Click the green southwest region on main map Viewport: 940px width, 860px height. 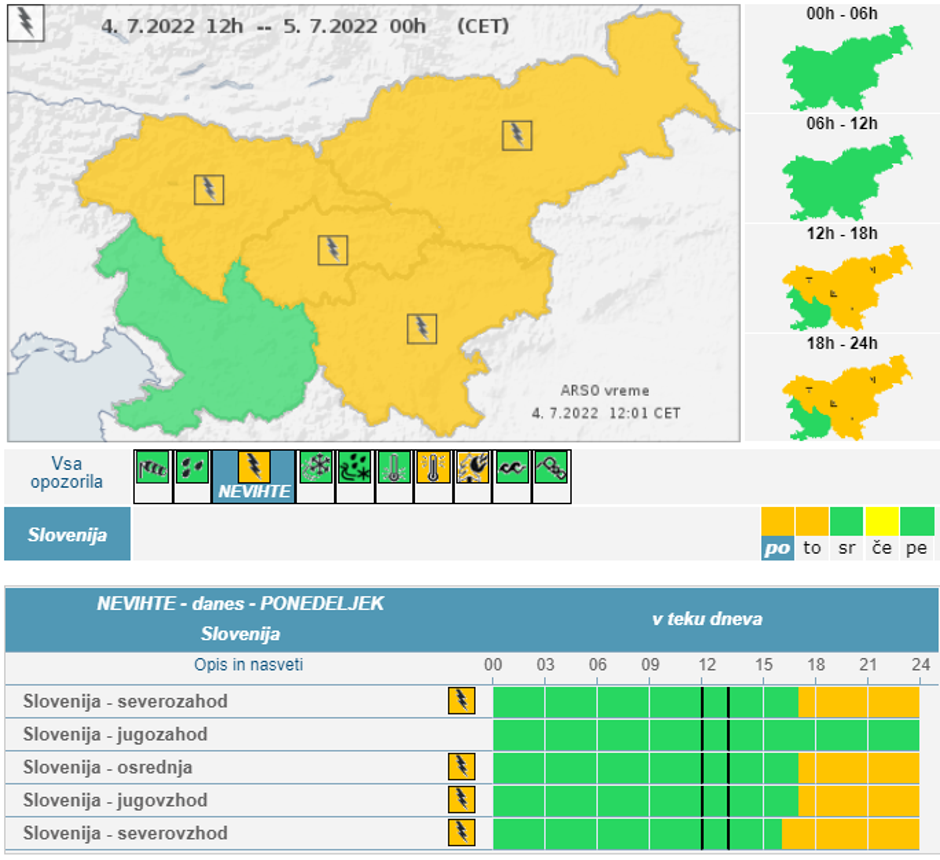pyautogui.click(x=230, y=350)
